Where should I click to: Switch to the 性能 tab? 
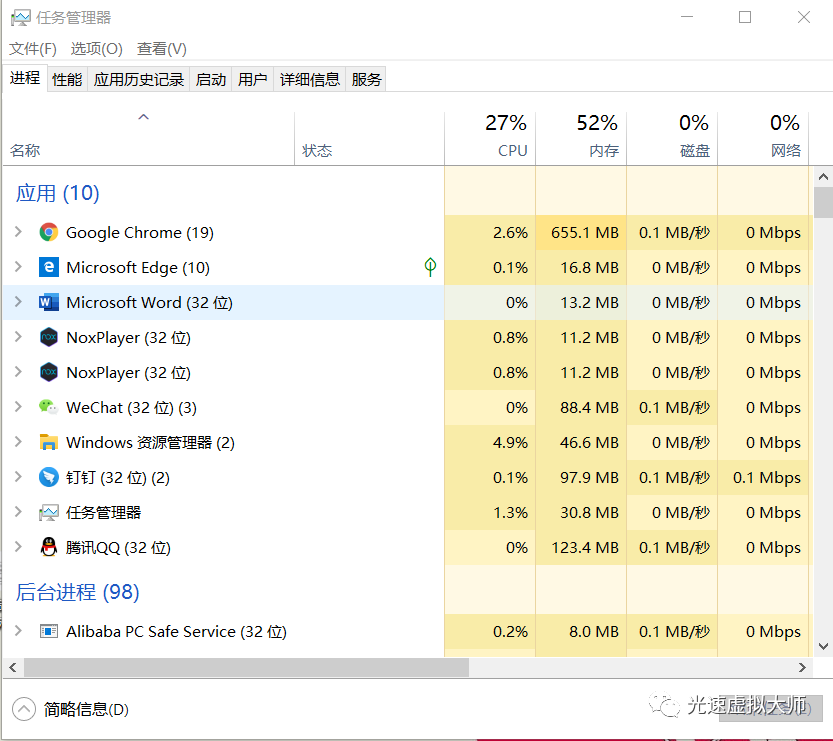point(67,80)
